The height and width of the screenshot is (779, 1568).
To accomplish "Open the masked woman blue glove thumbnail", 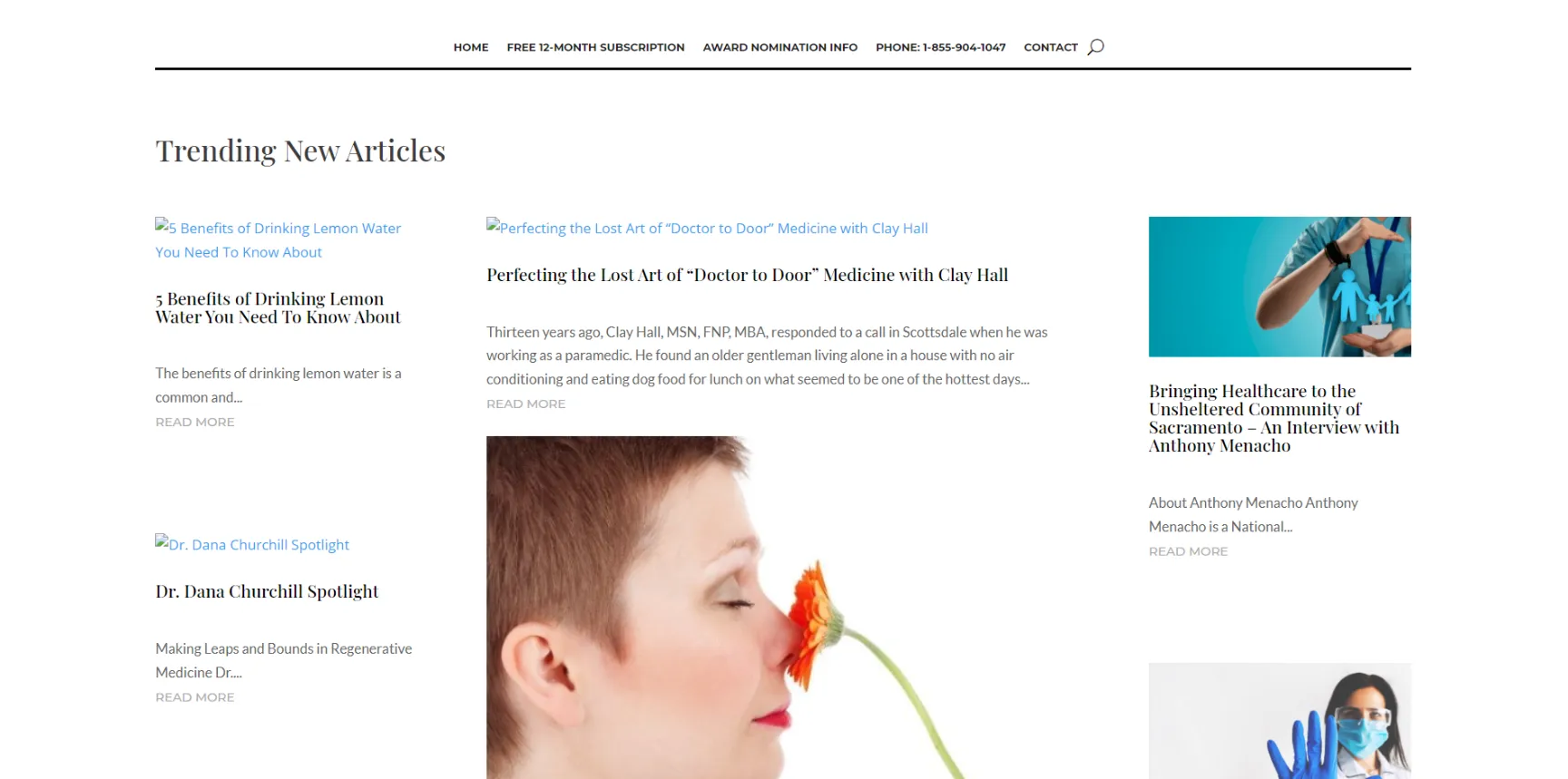I will coord(1279,721).
